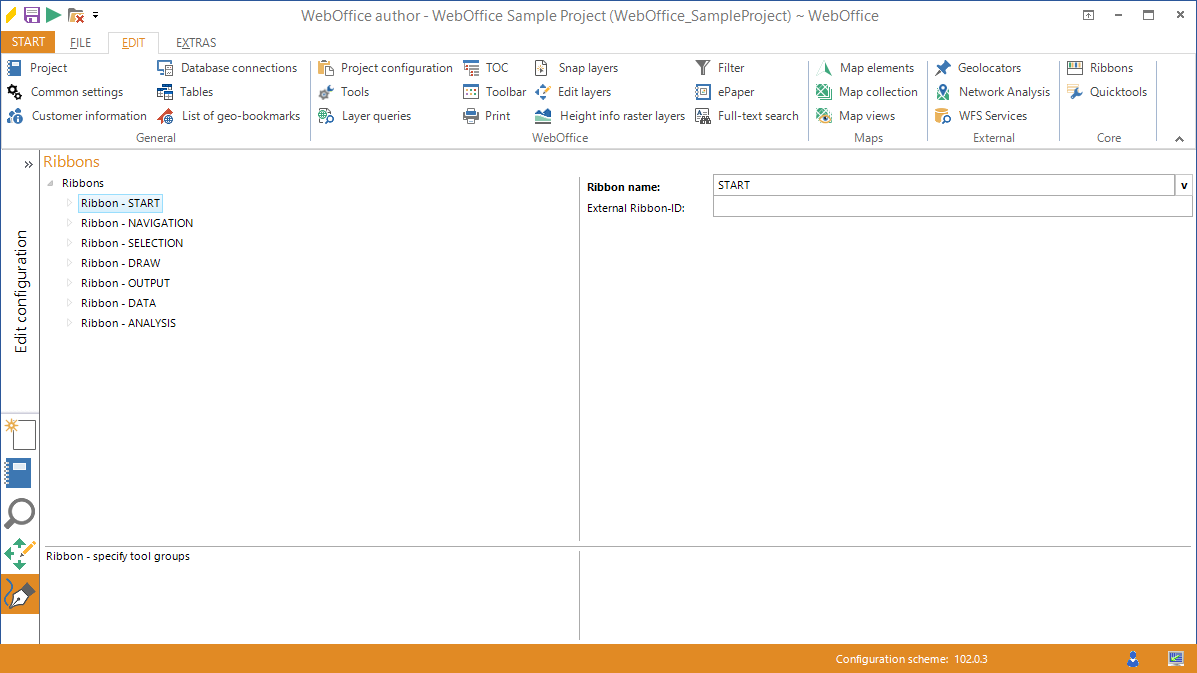Collapse the Ribbons root tree node
This screenshot has width=1197, height=673.
pyautogui.click(x=49, y=183)
